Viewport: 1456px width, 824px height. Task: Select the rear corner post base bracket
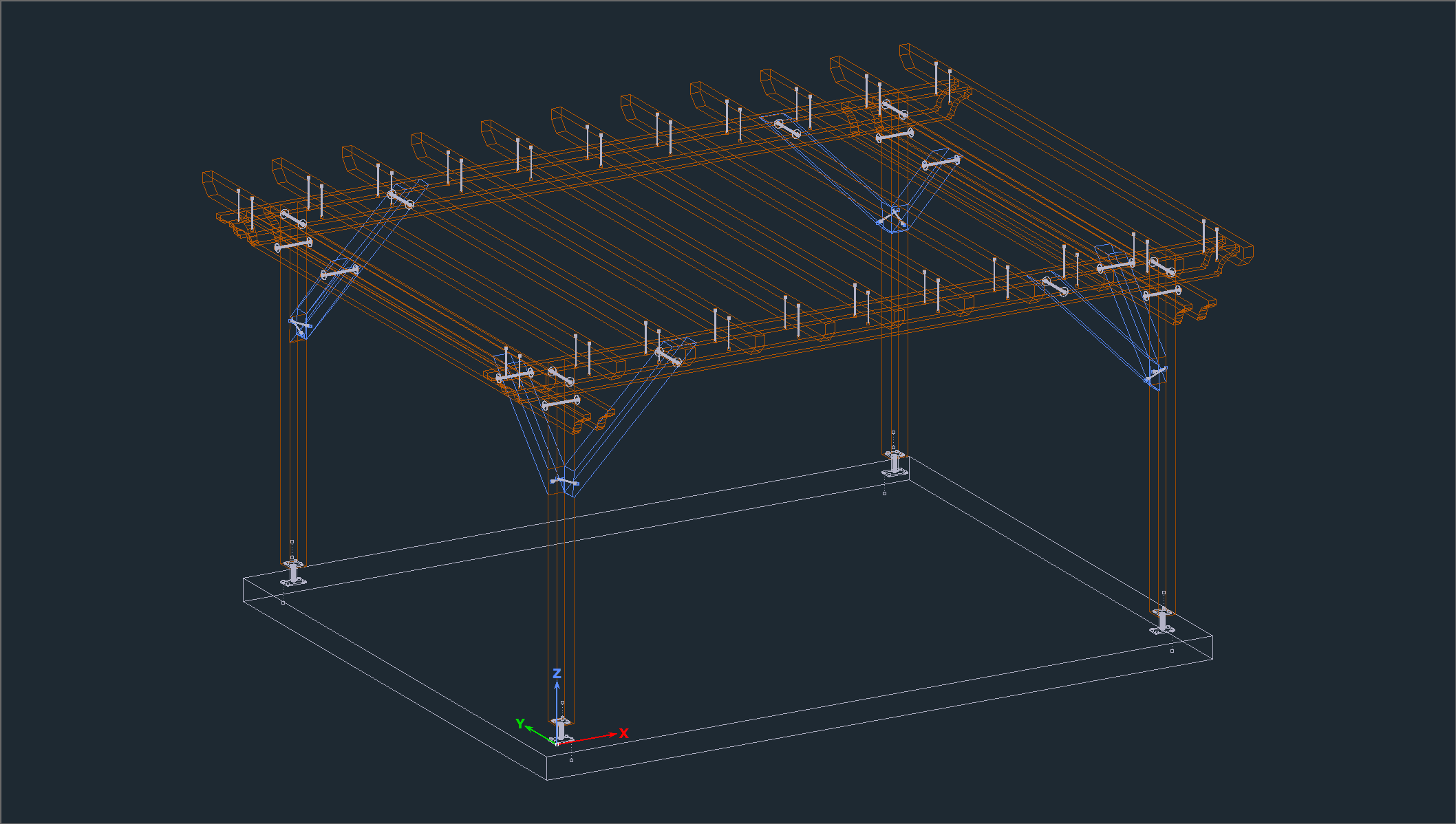tap(895, 463)
